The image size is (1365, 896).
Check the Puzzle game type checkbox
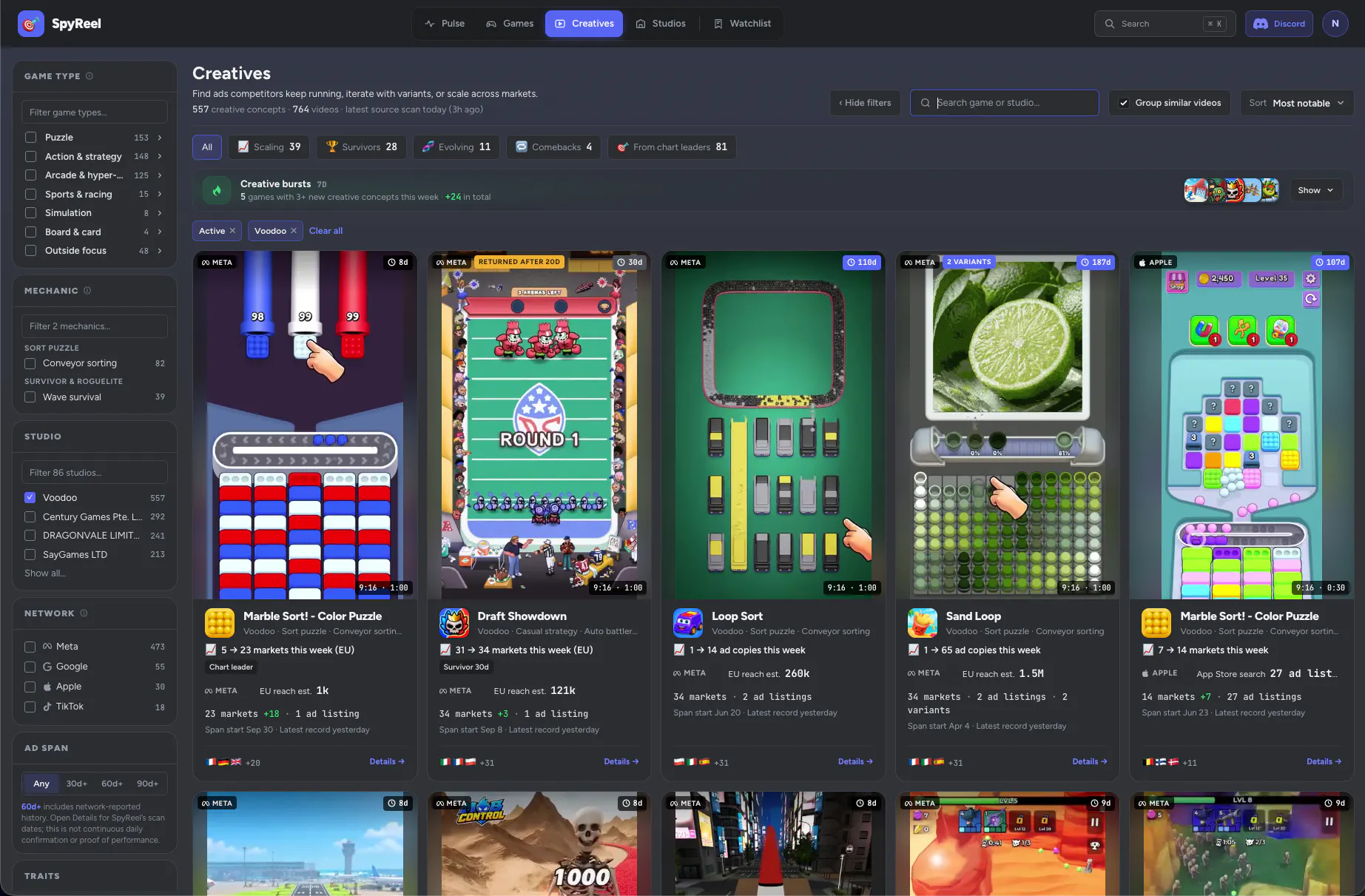[x=31, y=138]
